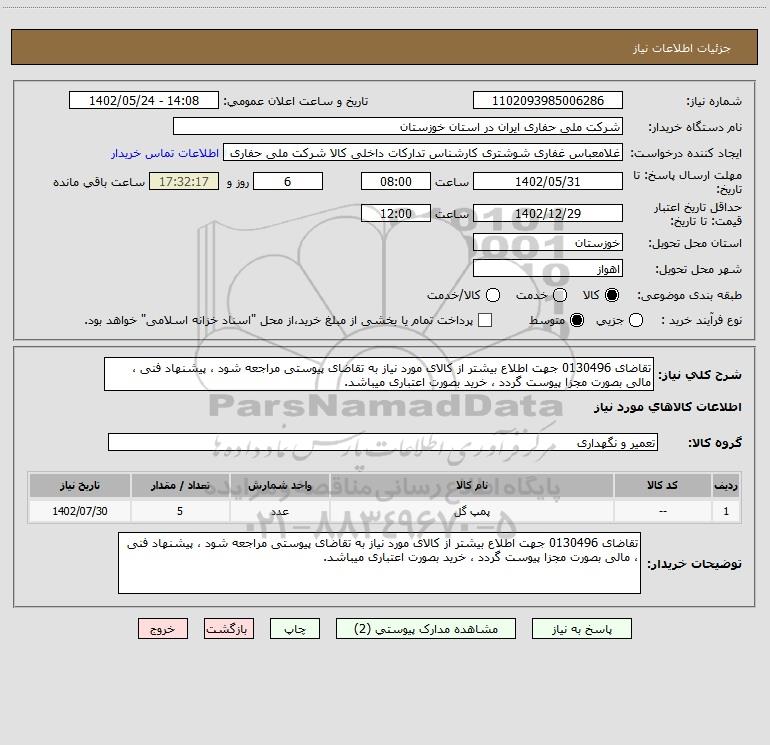Click the تاریخ نیاز column header
The width and height of the screenshot is (770, 745).
pos(80,486)
